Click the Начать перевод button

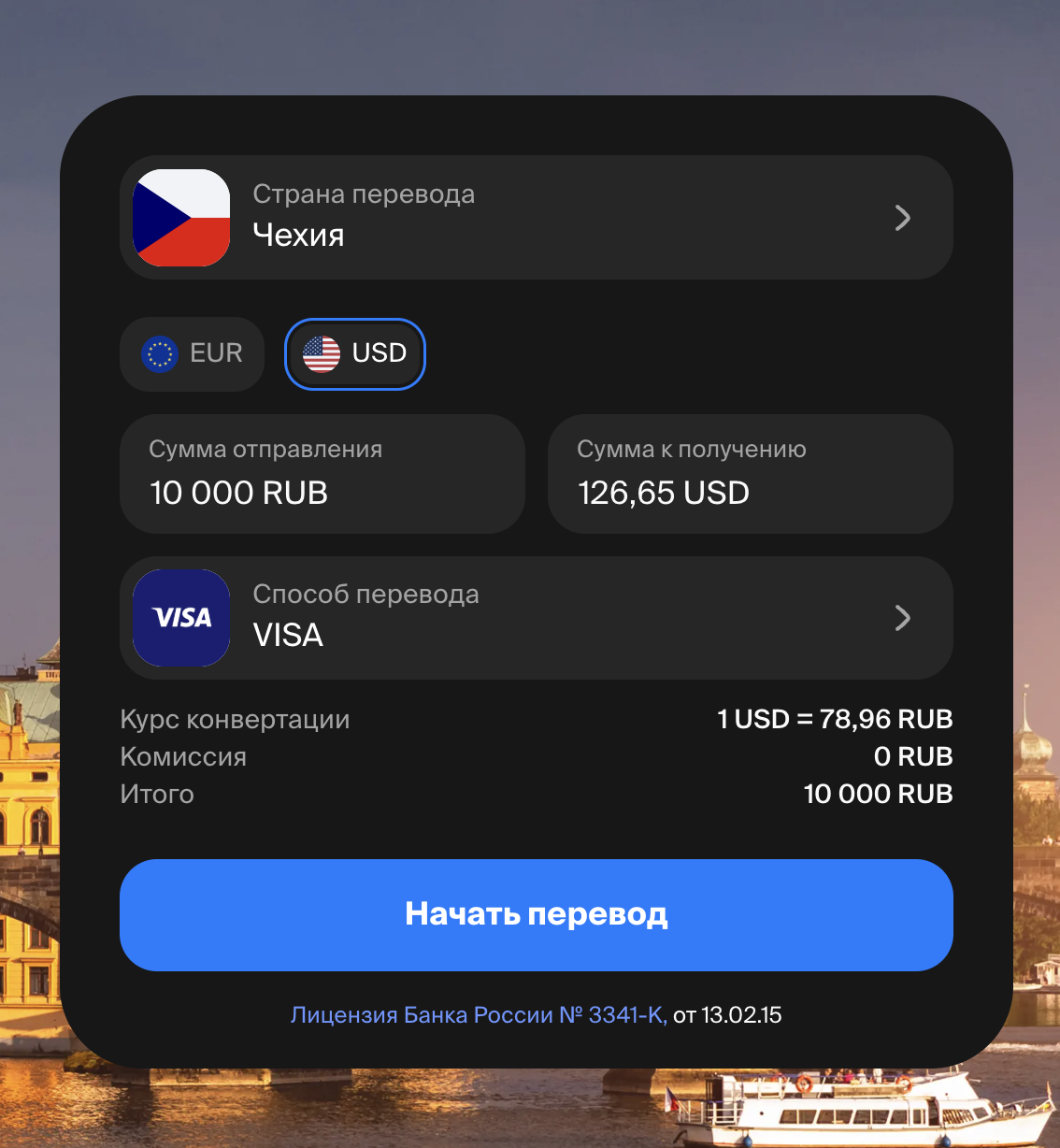point(537,915)
